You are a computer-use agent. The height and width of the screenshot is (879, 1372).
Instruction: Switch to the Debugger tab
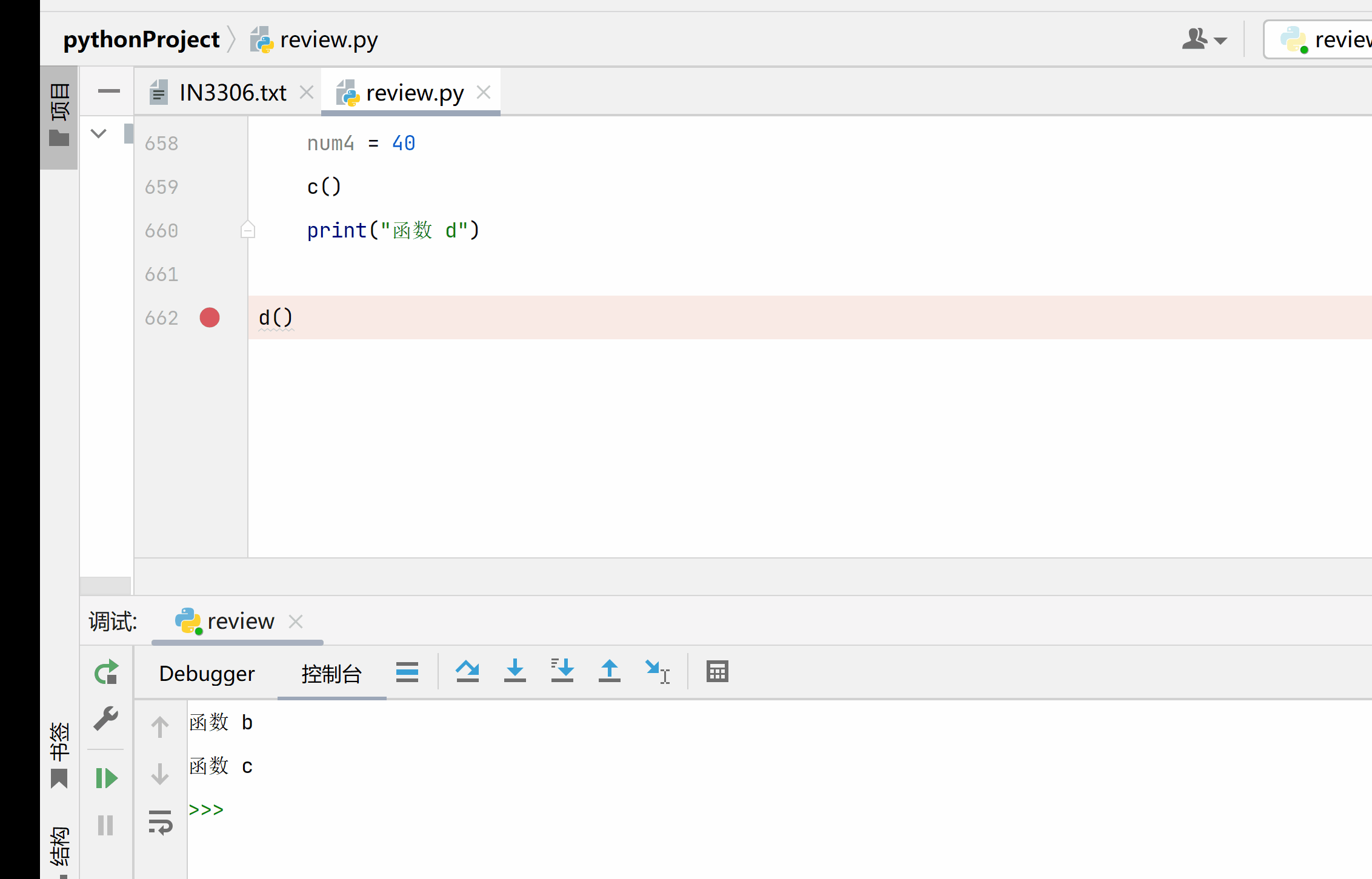click(207, 674)
